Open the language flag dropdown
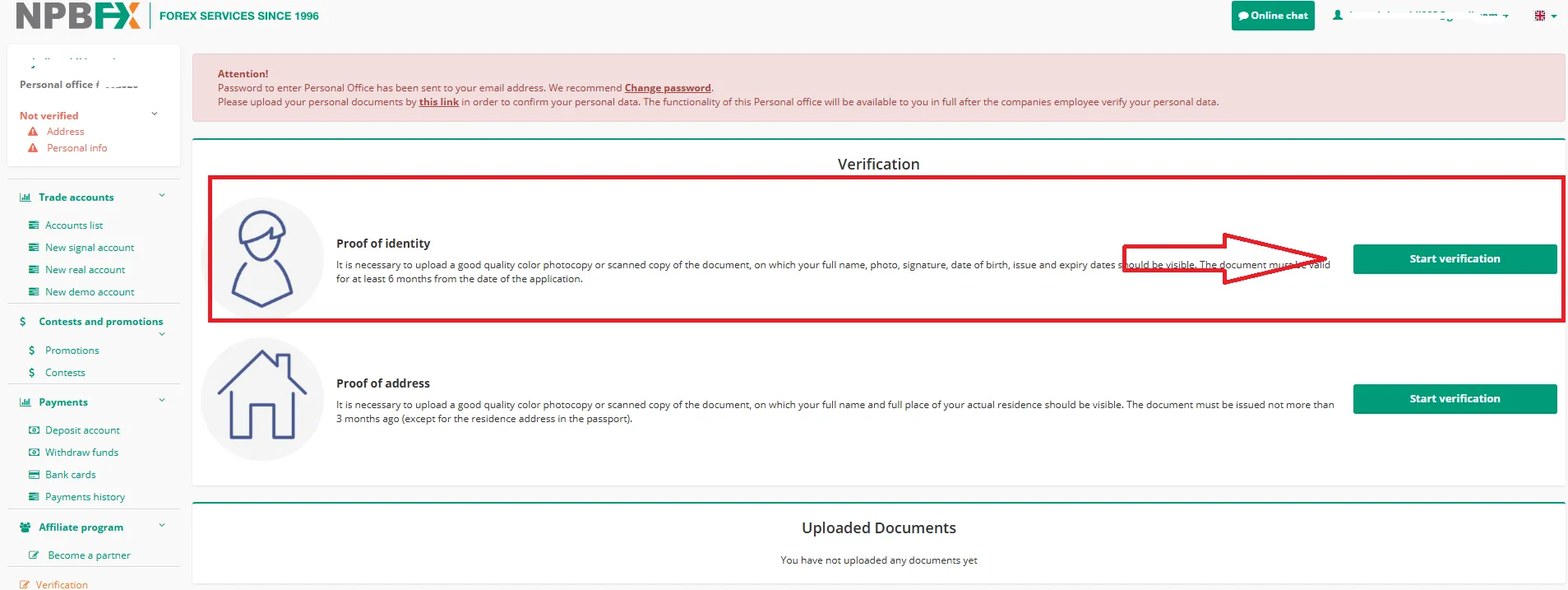This screenshot has height=590, width=1568. click(x=1545, y=16)
